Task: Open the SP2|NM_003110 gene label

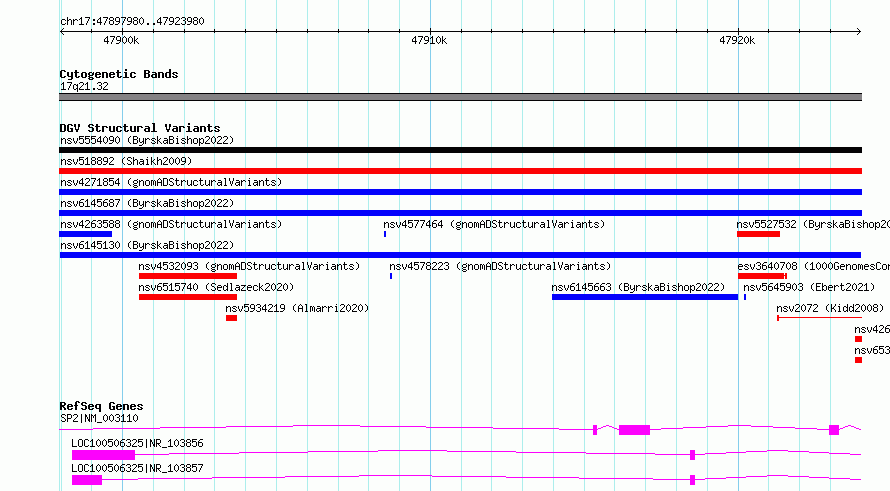Action: point(99,418)
